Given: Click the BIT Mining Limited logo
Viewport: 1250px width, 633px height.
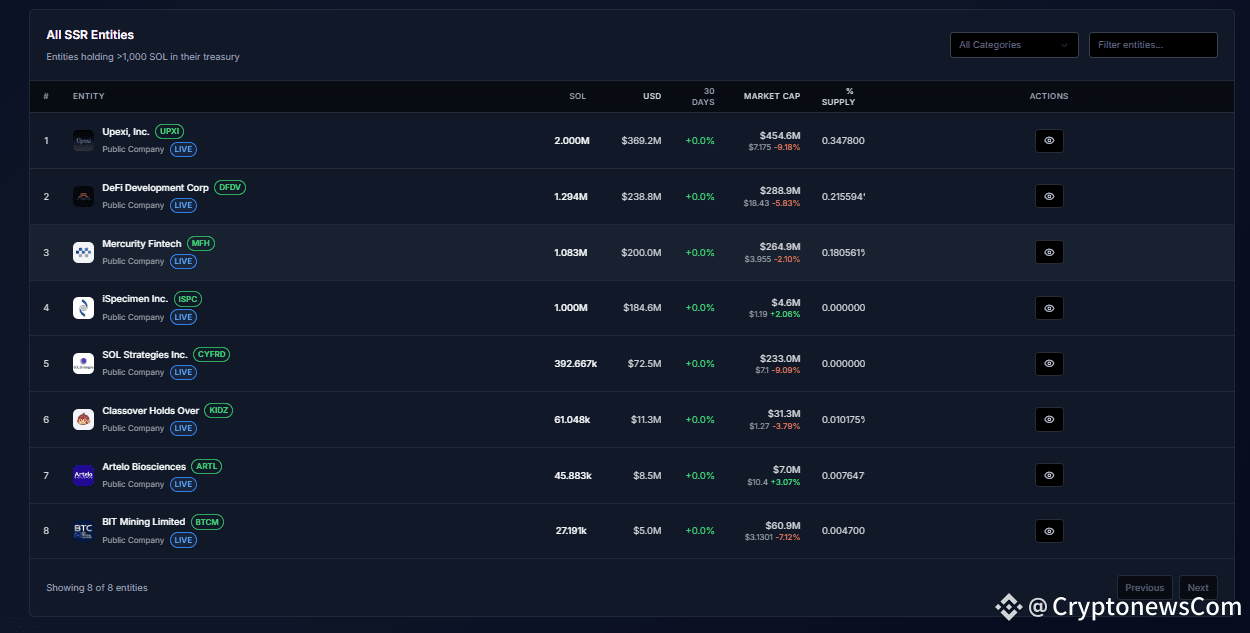Looking at the screenshot, I should pyautogui.click(x=83, y=531).
